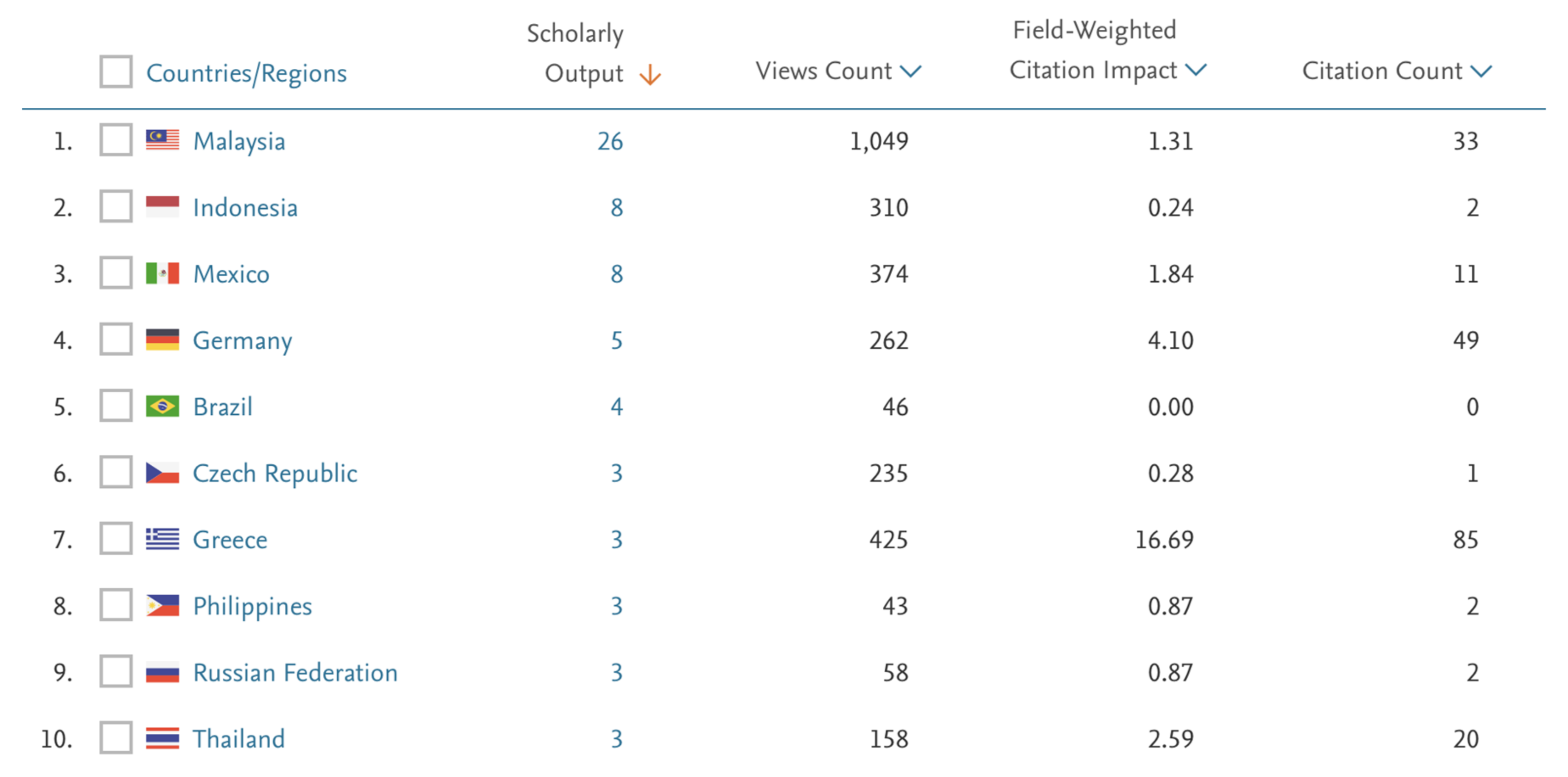Click the Malaysia flag icon
Screen dimensions: 1568x777
162,140
